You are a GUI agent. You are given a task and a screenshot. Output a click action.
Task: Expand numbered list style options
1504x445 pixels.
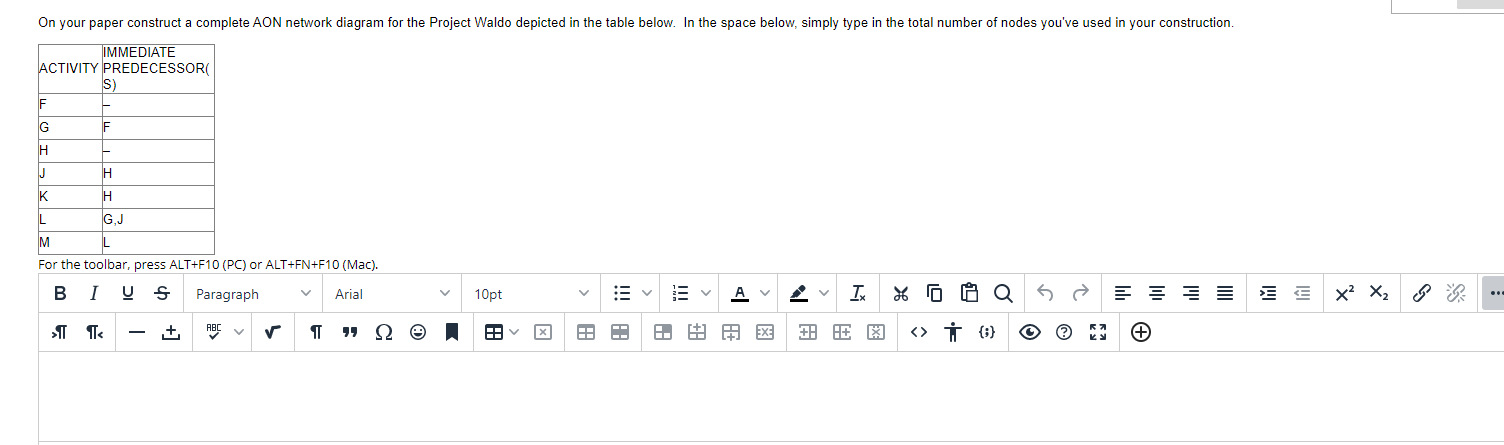point(705,294)
